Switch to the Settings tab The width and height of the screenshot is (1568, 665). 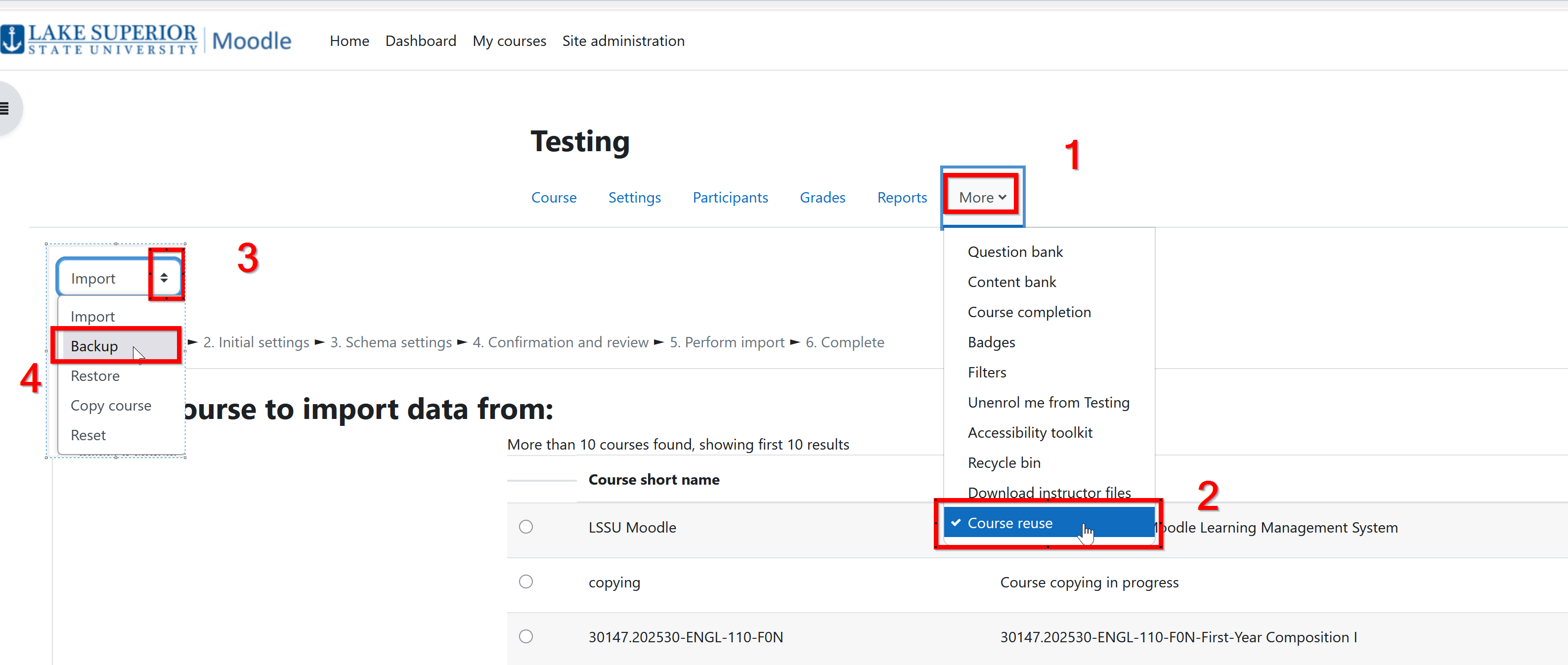[x=634, y=198]
